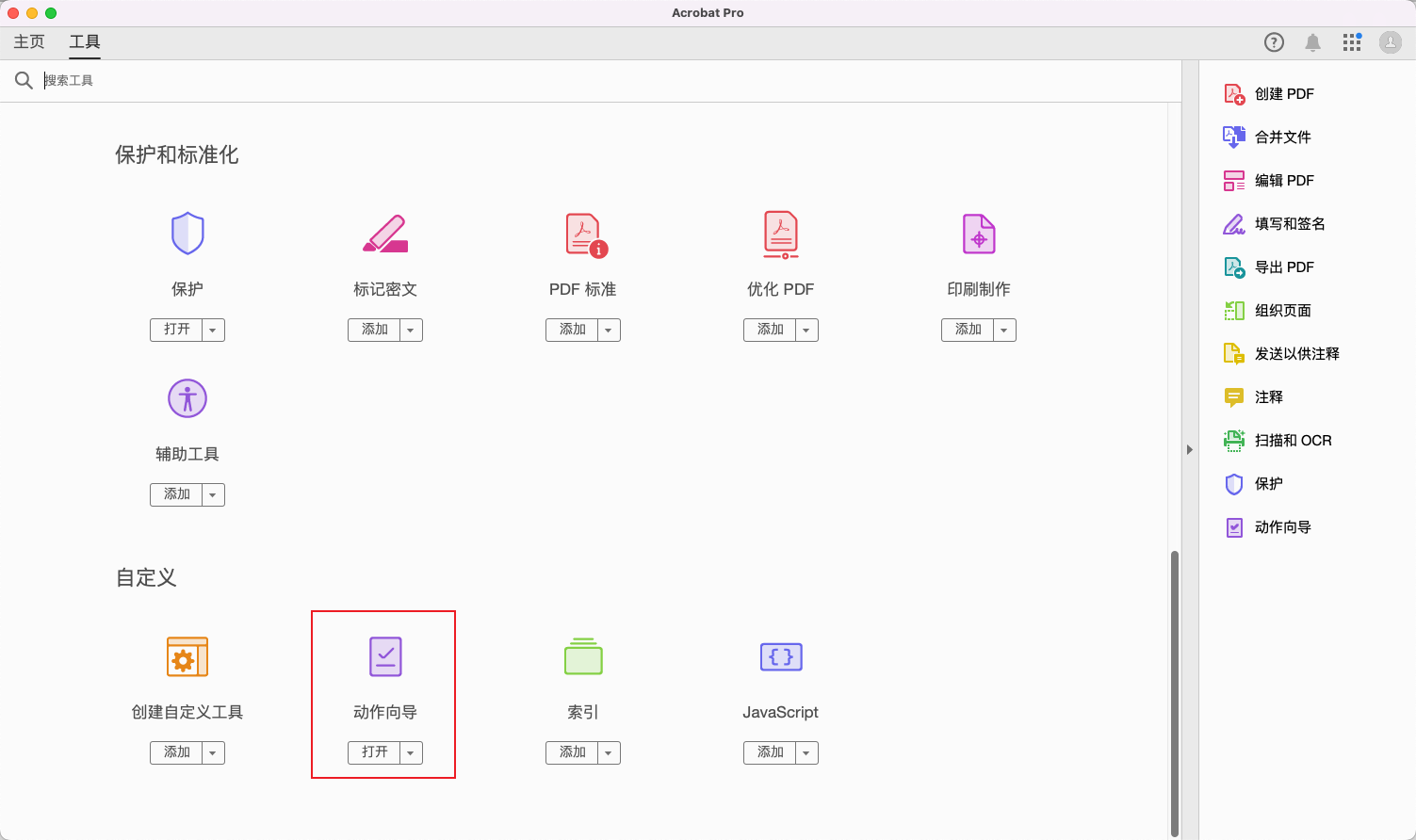Click the 导出 PDF label in the sidebar
1416x840 pixels.
pos(1284,267)
